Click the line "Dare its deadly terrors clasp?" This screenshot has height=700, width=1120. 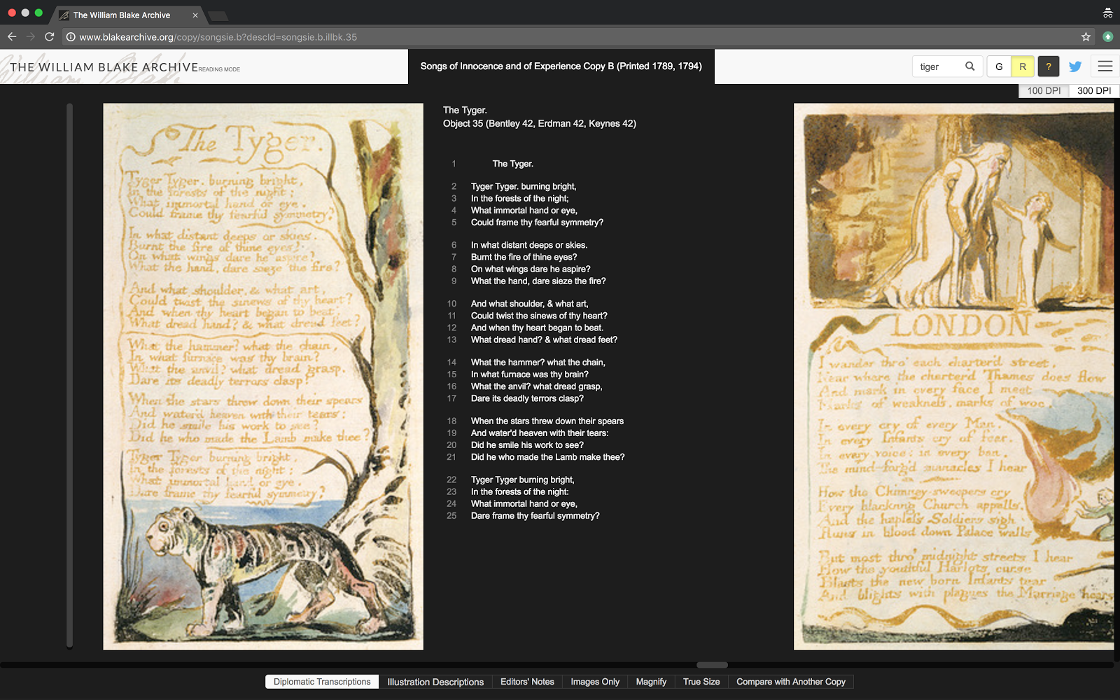pos(527,399)
